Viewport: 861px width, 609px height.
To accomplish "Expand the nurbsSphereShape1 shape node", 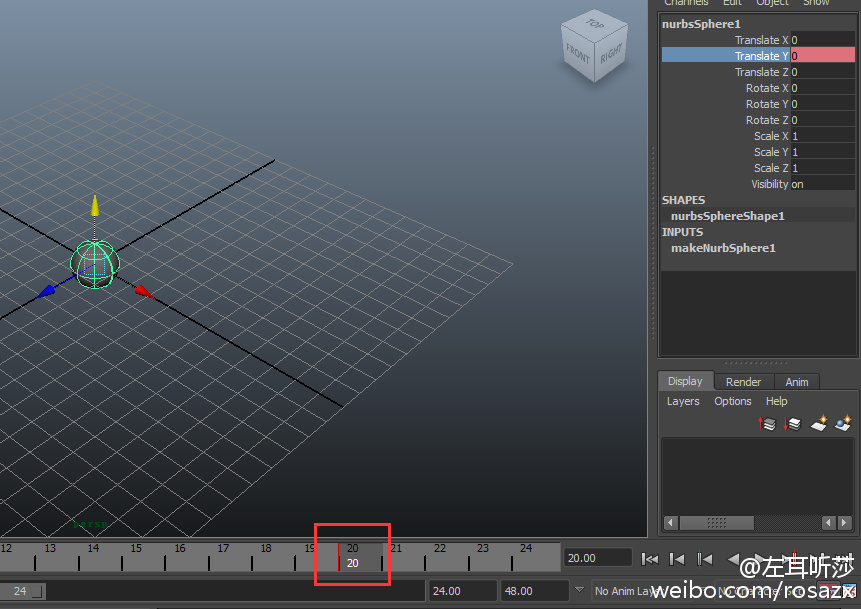I will pos(728,216).
